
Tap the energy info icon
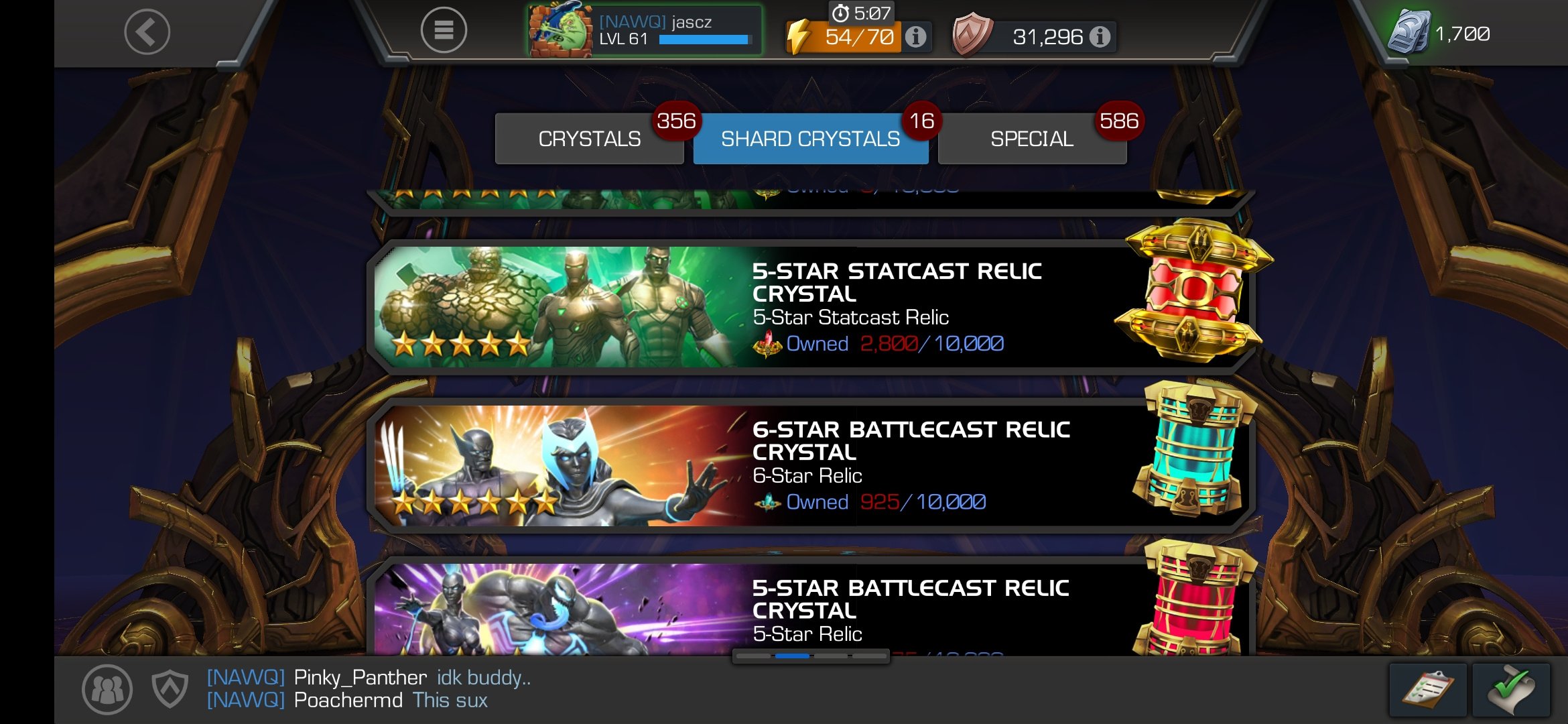(x=915, y=36)
